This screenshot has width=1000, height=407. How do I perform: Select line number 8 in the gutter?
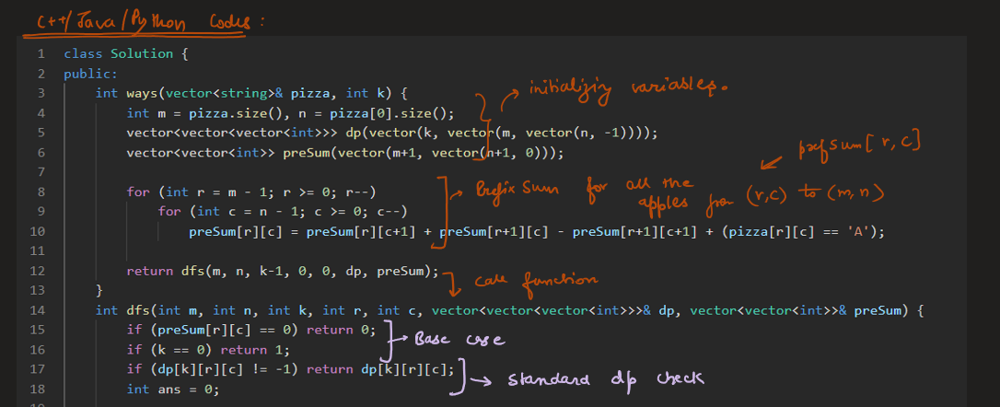[39, 191]
